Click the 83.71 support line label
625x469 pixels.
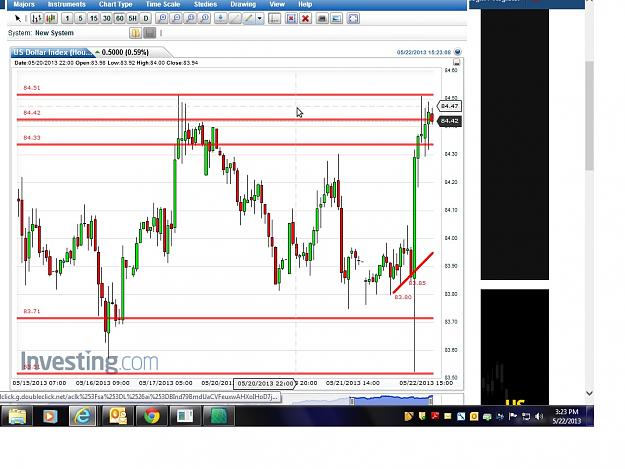(32, 311)
